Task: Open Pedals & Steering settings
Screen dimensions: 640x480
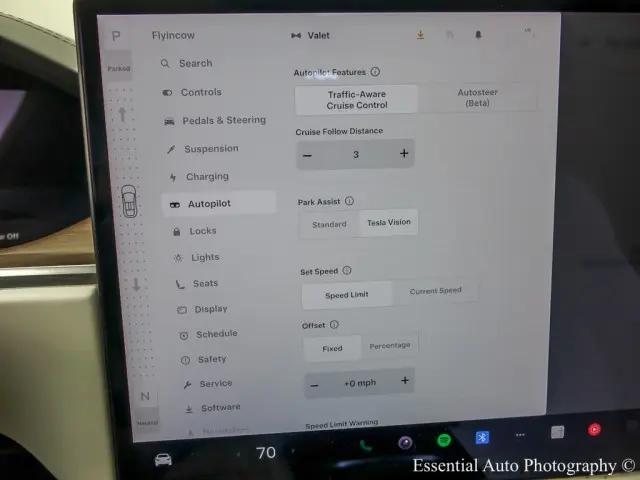Action: click(x=215, y=120)
